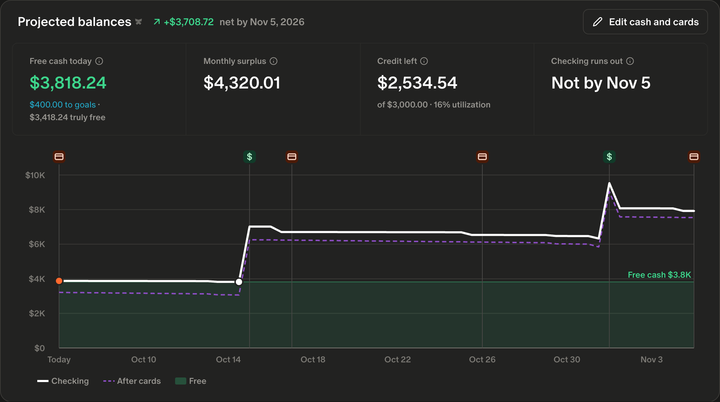Toggle the Free series in the legend
Screen dimensions: 720x402
191,381
